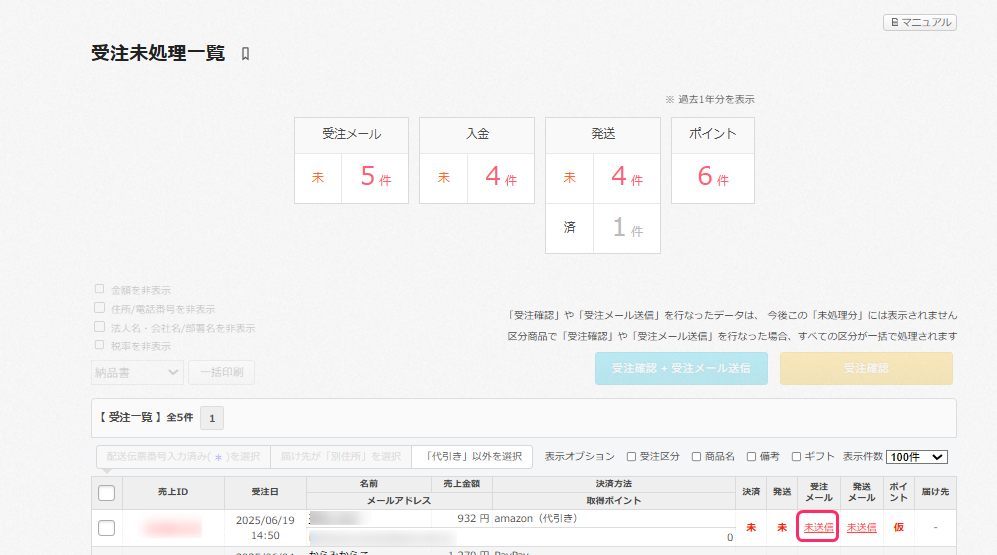Toggle 住所/電話番号を非表示 checkbox
The width and height of the screenshot is (997, 555).
pos(99,308)
